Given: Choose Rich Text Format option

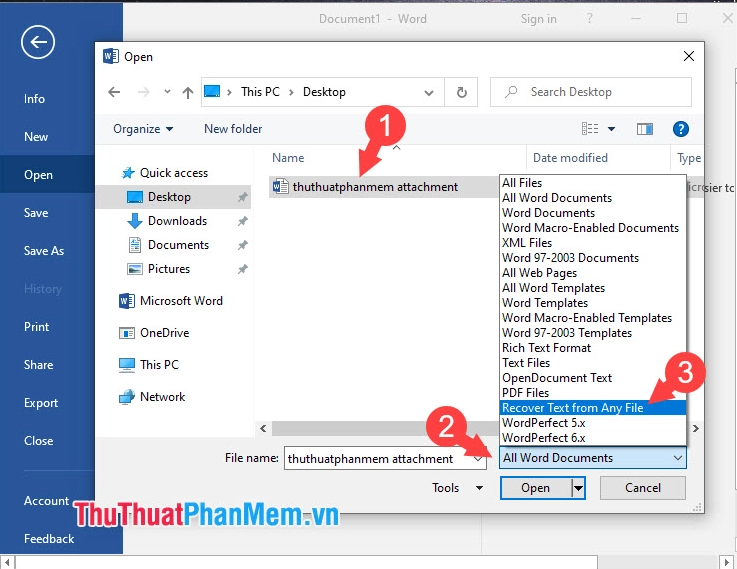Looking at the screenshot, I should (592, 348).
